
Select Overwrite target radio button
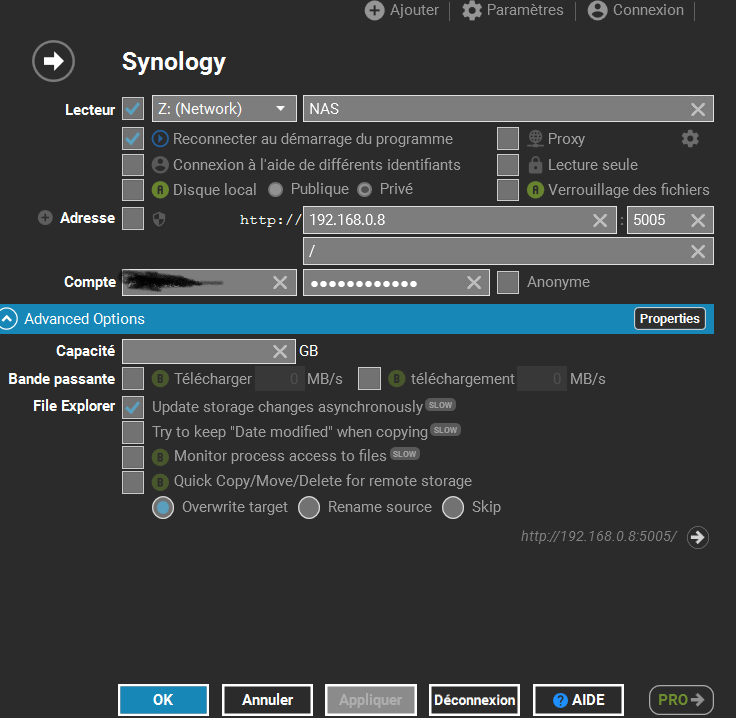point(163,508)
